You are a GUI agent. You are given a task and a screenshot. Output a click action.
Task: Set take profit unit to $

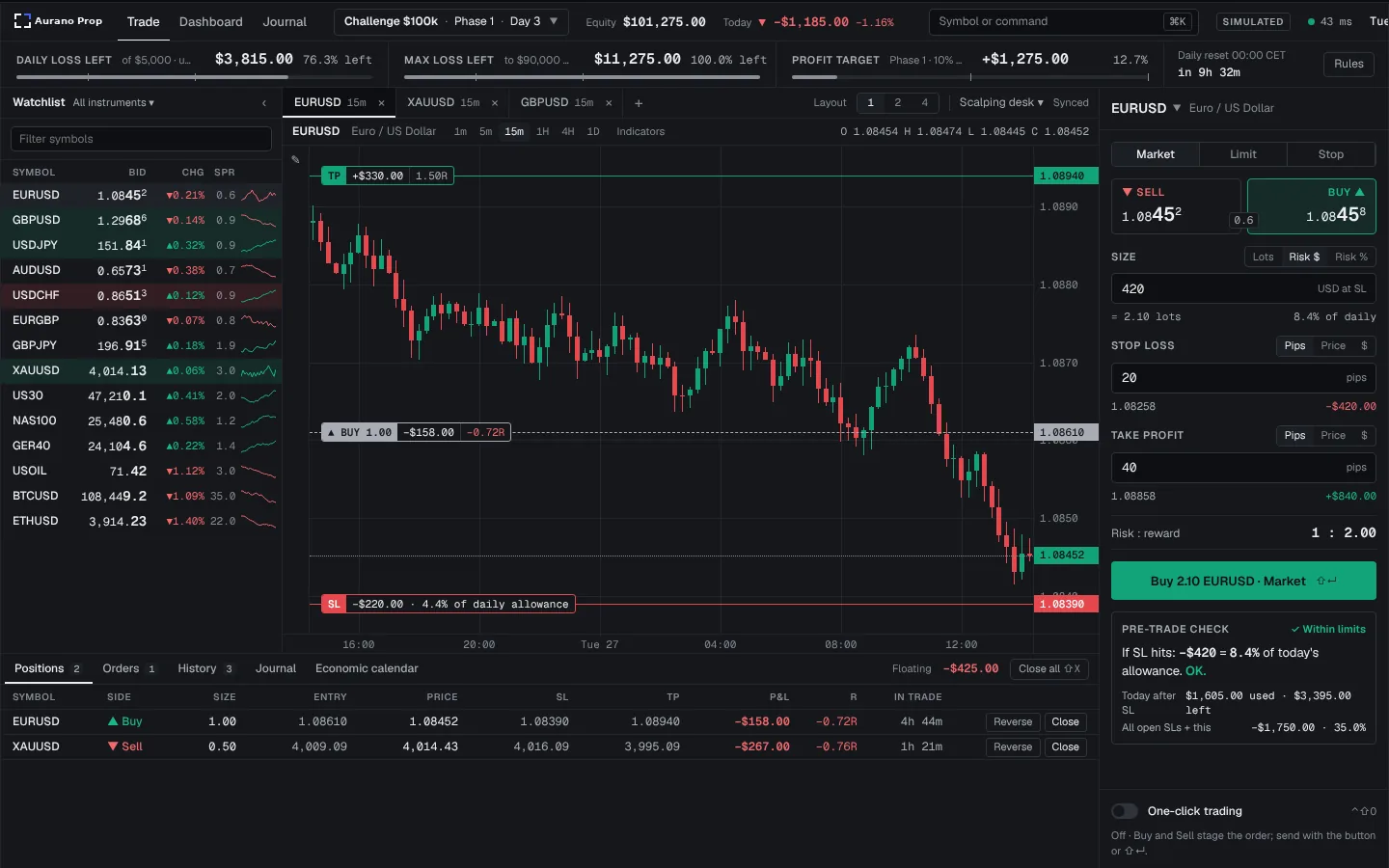click(1364, 435)
